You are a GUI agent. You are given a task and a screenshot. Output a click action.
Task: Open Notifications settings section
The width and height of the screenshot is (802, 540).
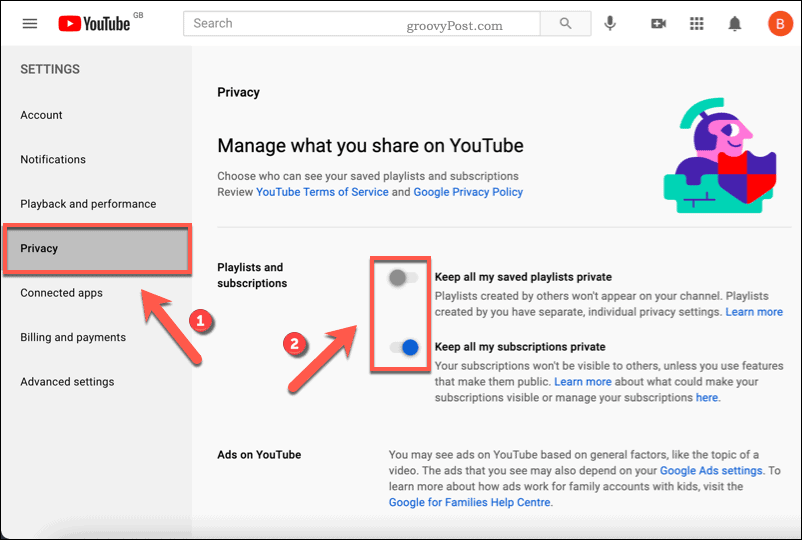(53, 160)
